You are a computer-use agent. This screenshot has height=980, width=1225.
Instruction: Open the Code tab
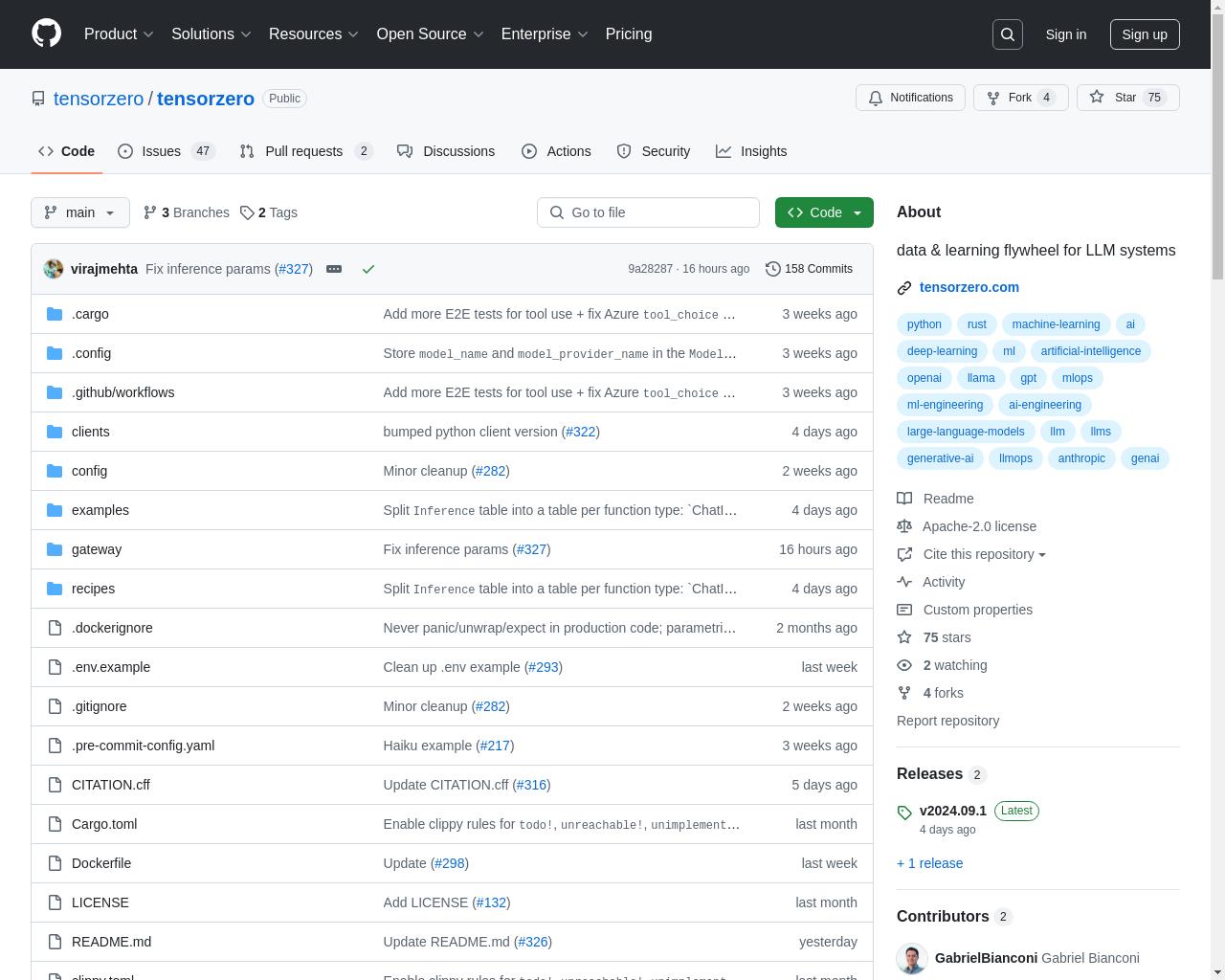tap(66, 151)
